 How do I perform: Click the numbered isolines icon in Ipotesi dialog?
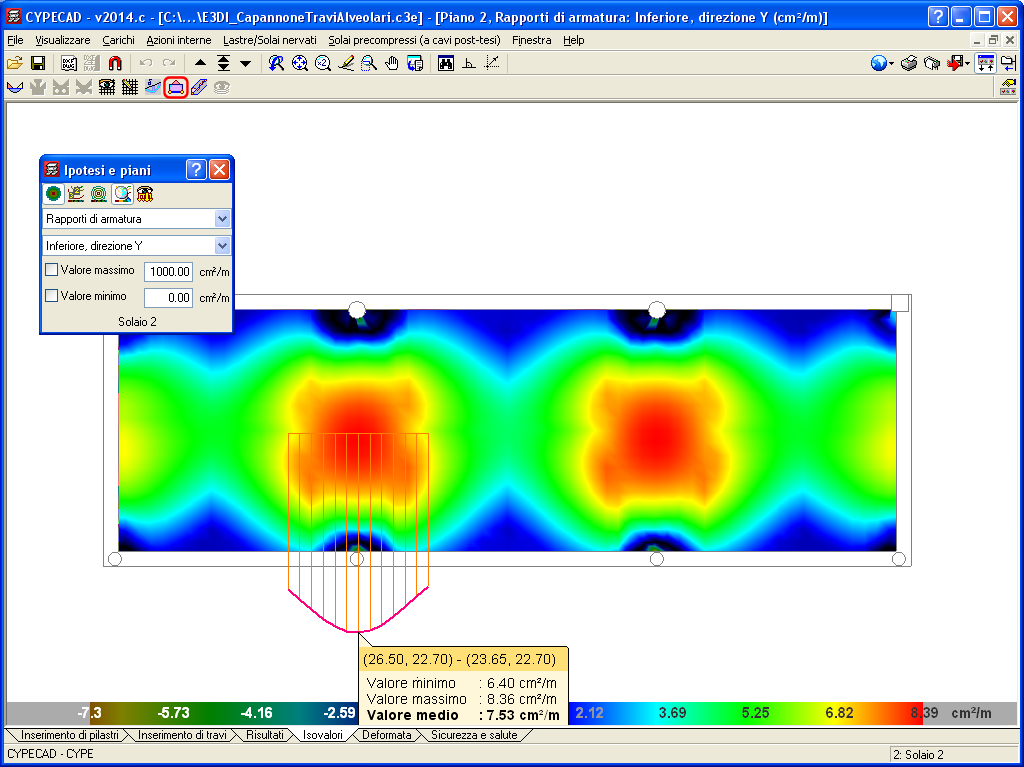pyautogui.click(x=76, y=193)
